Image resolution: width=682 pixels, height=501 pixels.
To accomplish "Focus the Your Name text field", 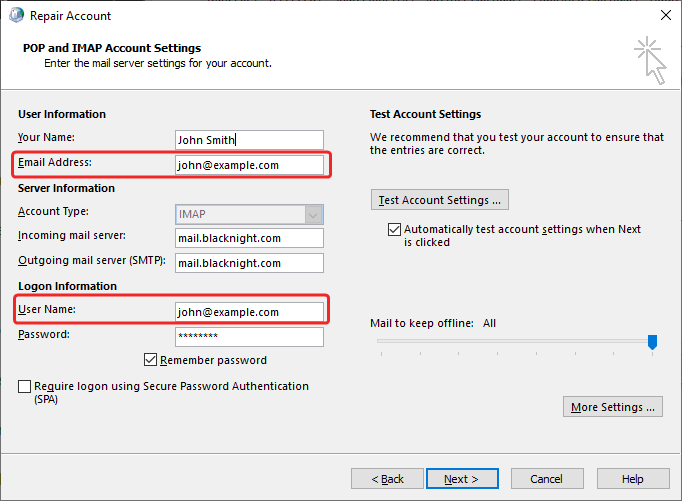I will 249,140.
